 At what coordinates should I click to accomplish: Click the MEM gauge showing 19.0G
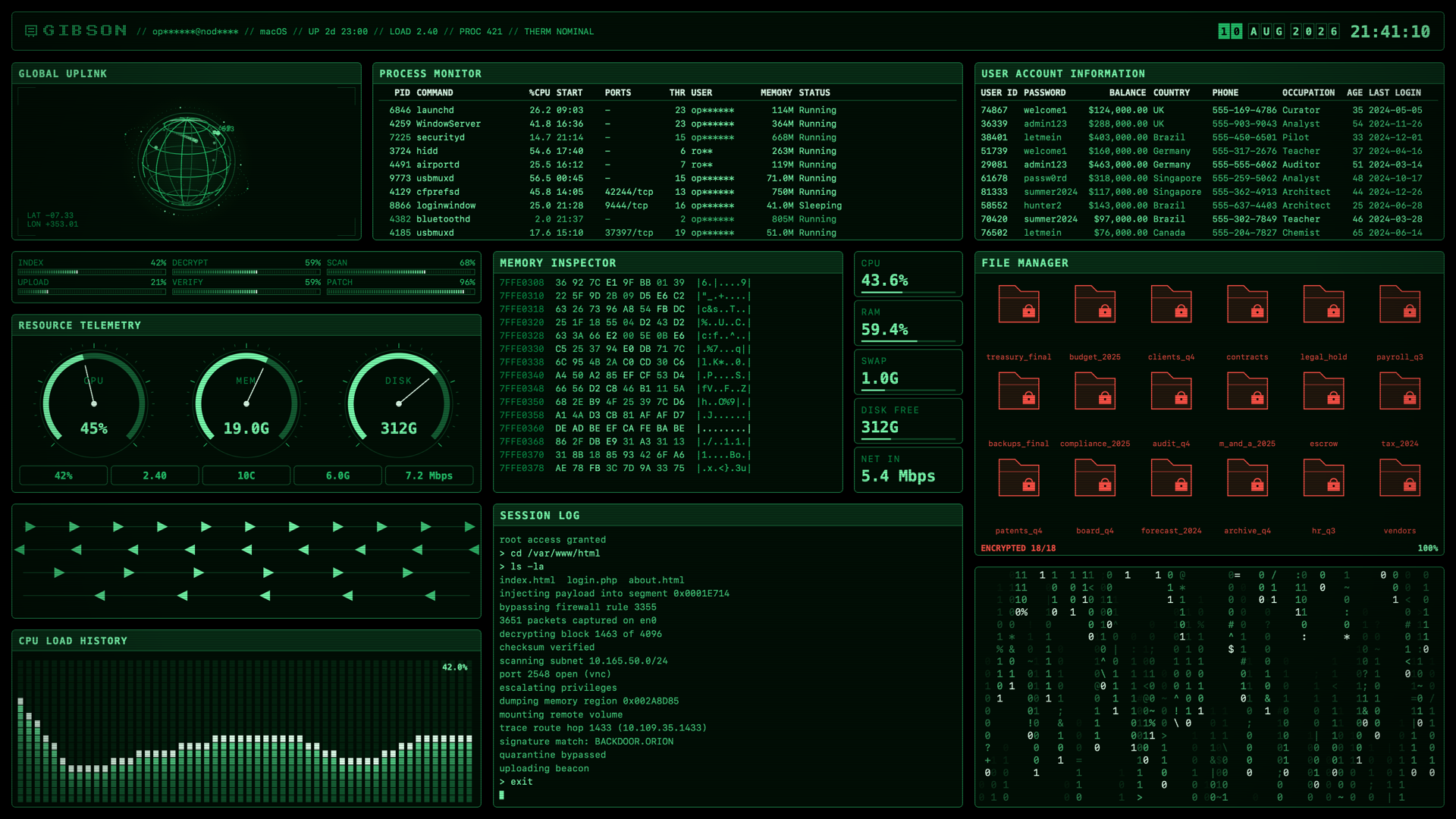(x=246, y=402)
